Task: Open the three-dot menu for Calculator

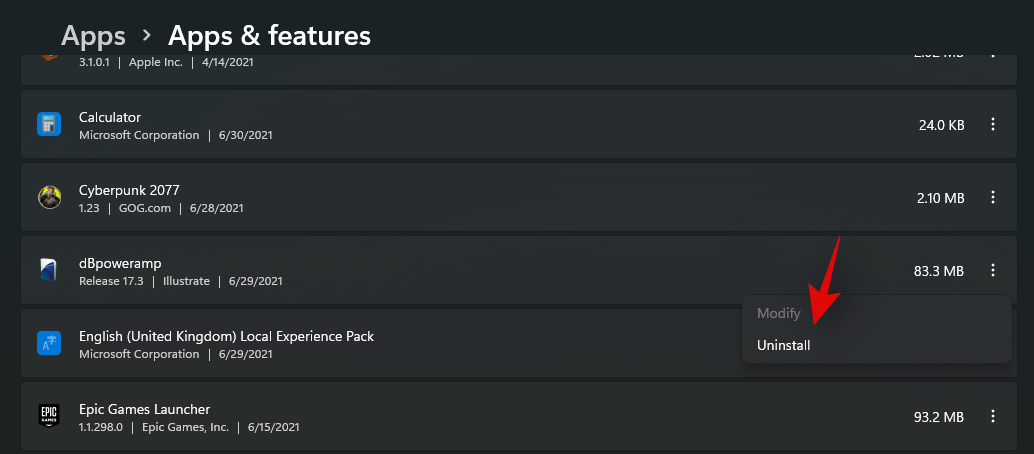Action: tap(993, 125)
